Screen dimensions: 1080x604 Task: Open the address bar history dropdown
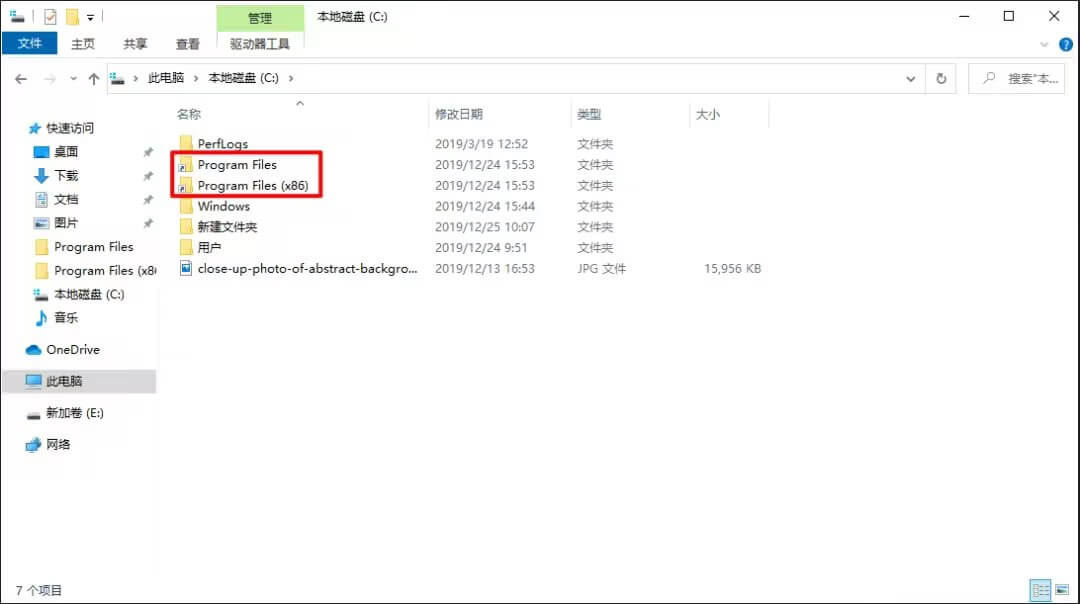pyautogui.click(x=910, y=78)
